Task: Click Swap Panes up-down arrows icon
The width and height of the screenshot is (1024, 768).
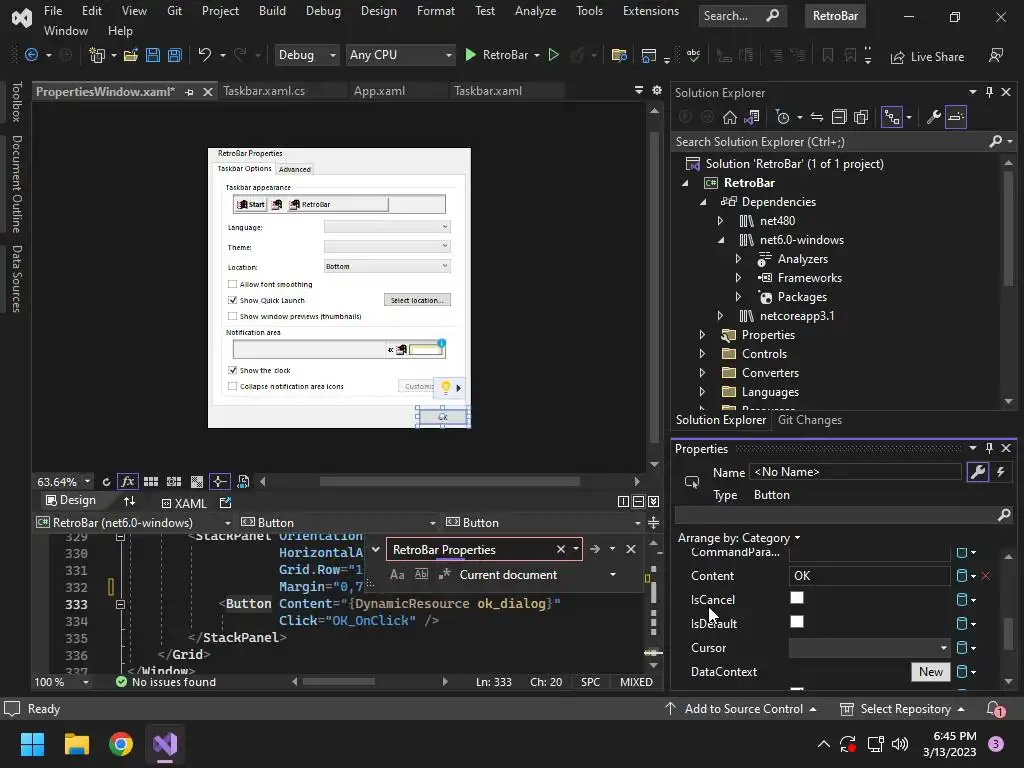Action: [x=129, y=501]
